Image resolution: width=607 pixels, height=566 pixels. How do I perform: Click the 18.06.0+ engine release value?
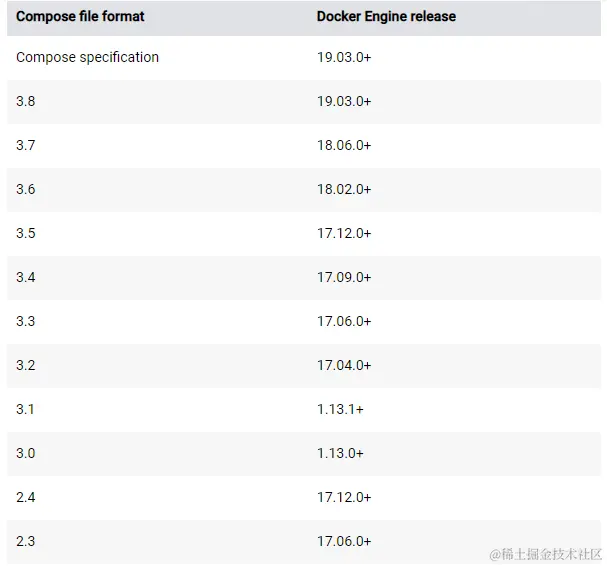click(x=344, y=145)
